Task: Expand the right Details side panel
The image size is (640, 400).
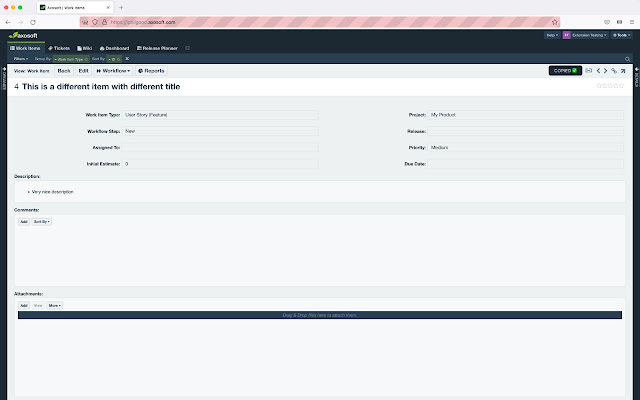Action: [x=637, y=78]
